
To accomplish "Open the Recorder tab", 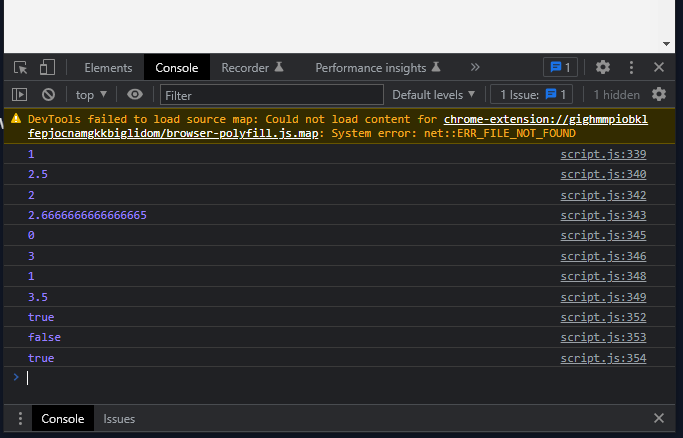I will click(x=252, y=68).
